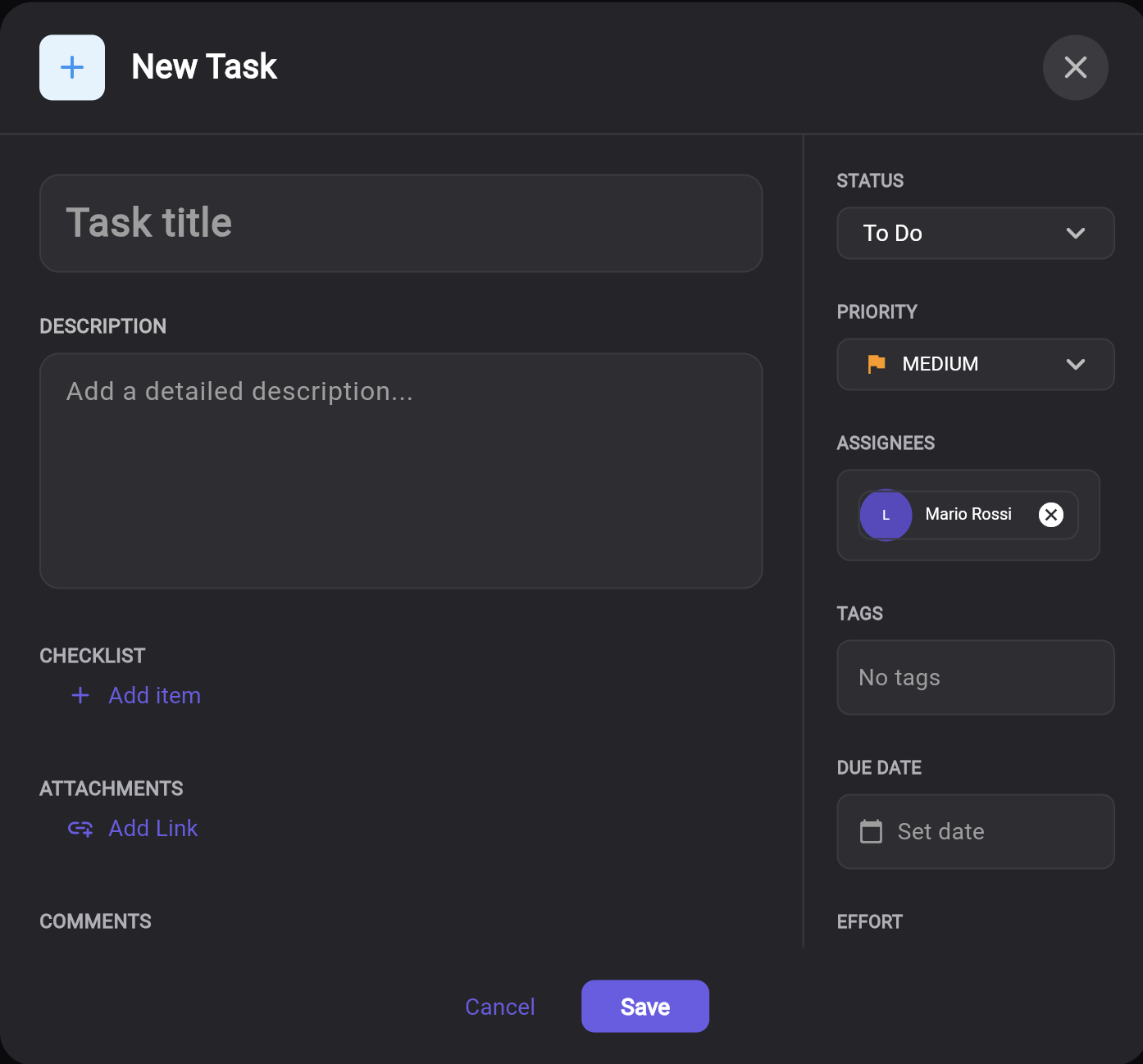Screen dimensions: 1143x1064
Task: Click the No tags field
Action: pos(975,677)
